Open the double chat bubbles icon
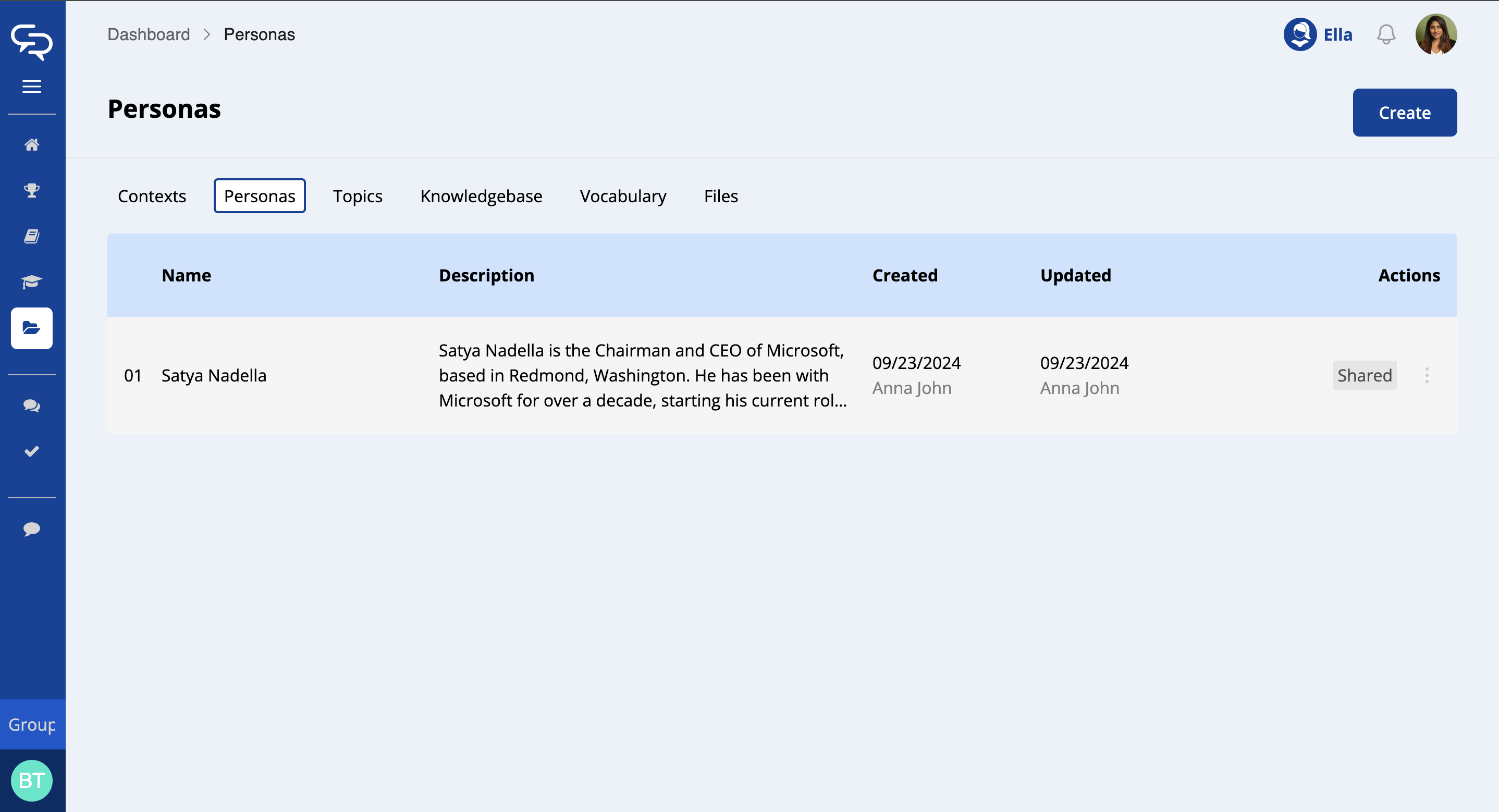The image size is (1499, 812). pos(31,405)
